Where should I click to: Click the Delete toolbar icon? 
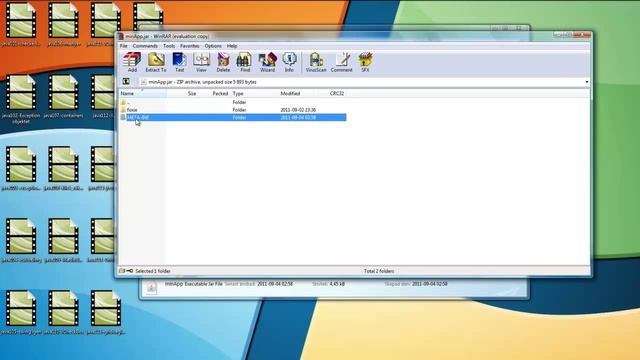coord(223,62)
